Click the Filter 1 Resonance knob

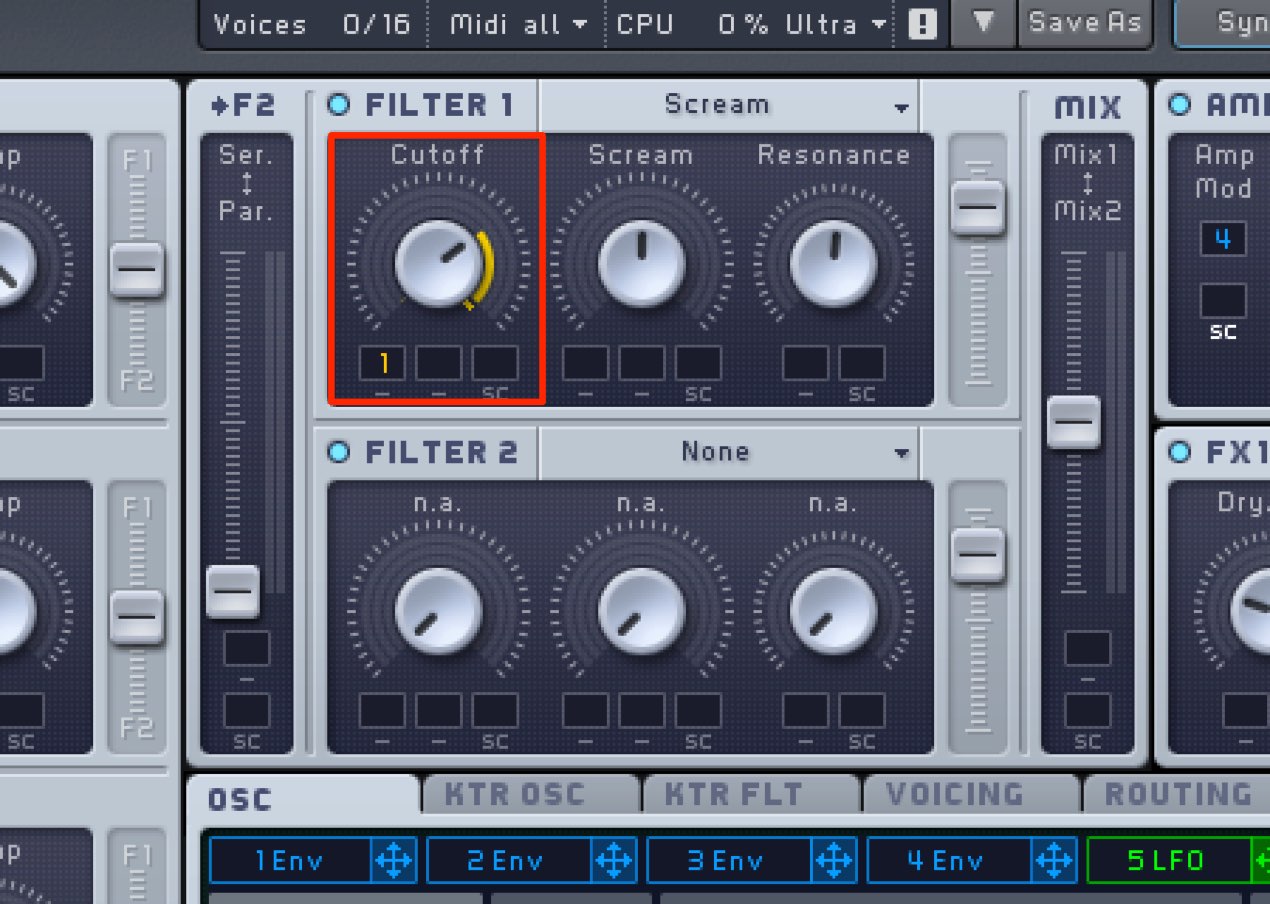click(x=833, y=263)
